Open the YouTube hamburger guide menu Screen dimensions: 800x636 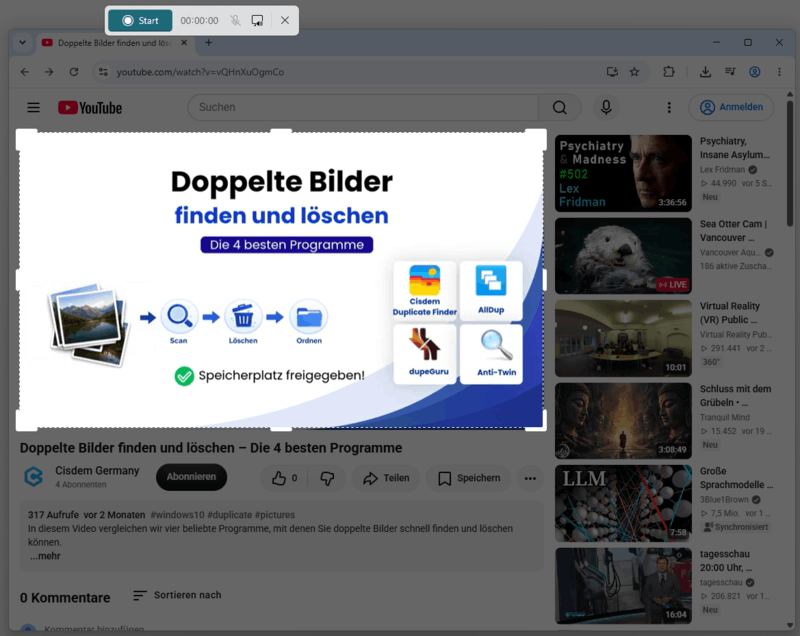point(34,108)
